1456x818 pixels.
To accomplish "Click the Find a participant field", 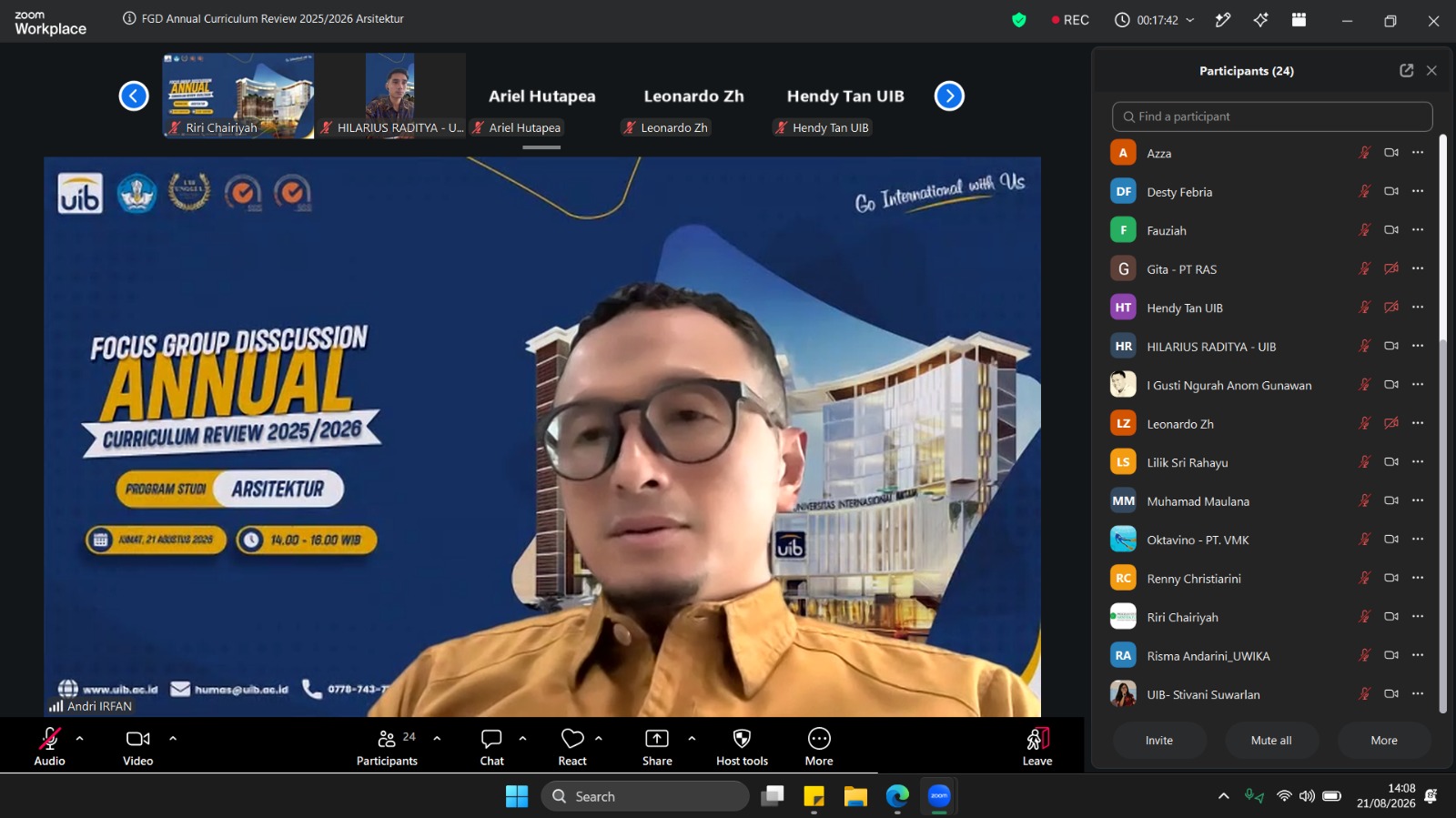I will 1272,116.
